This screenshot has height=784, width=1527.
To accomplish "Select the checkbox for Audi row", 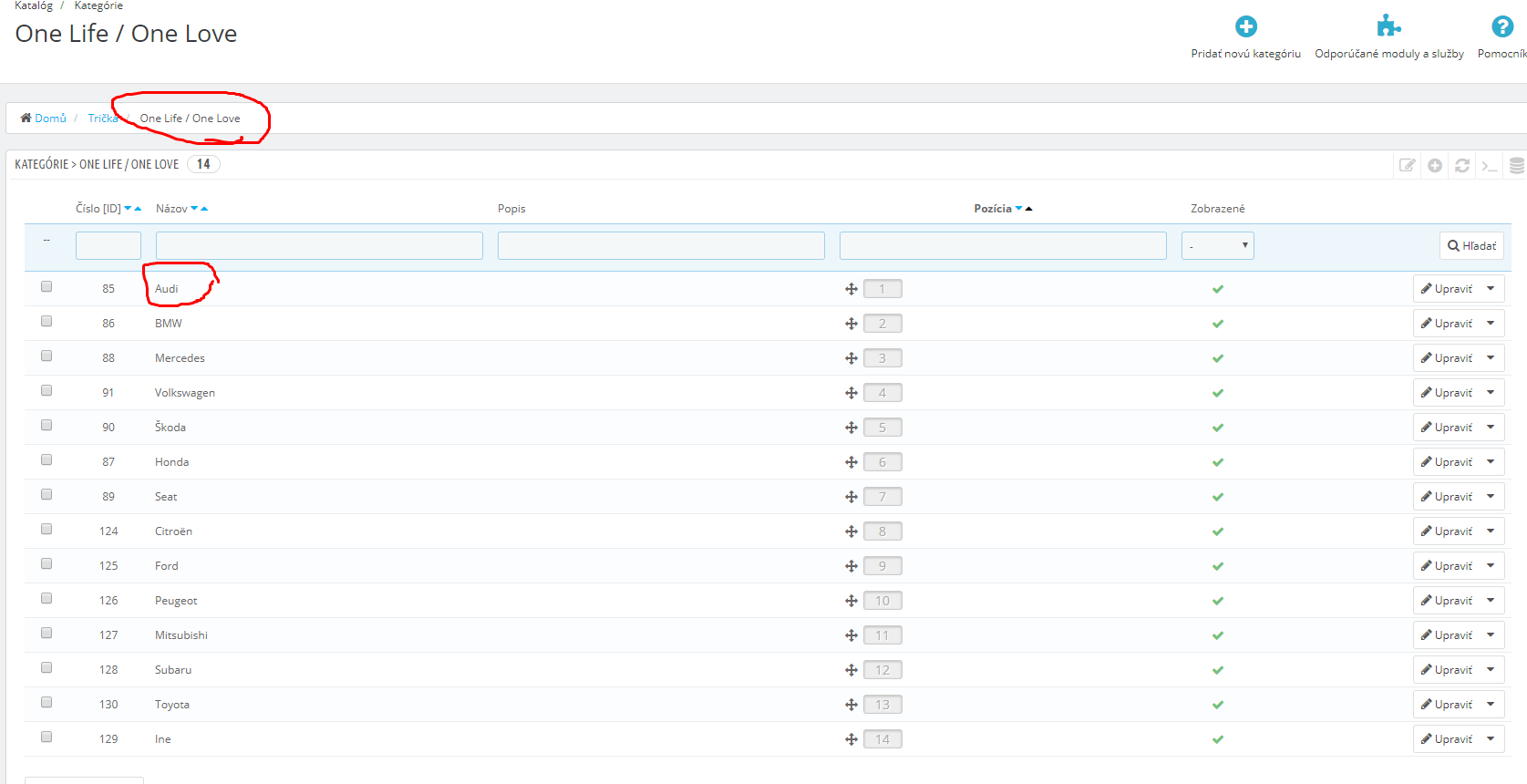I will (46, 286).
